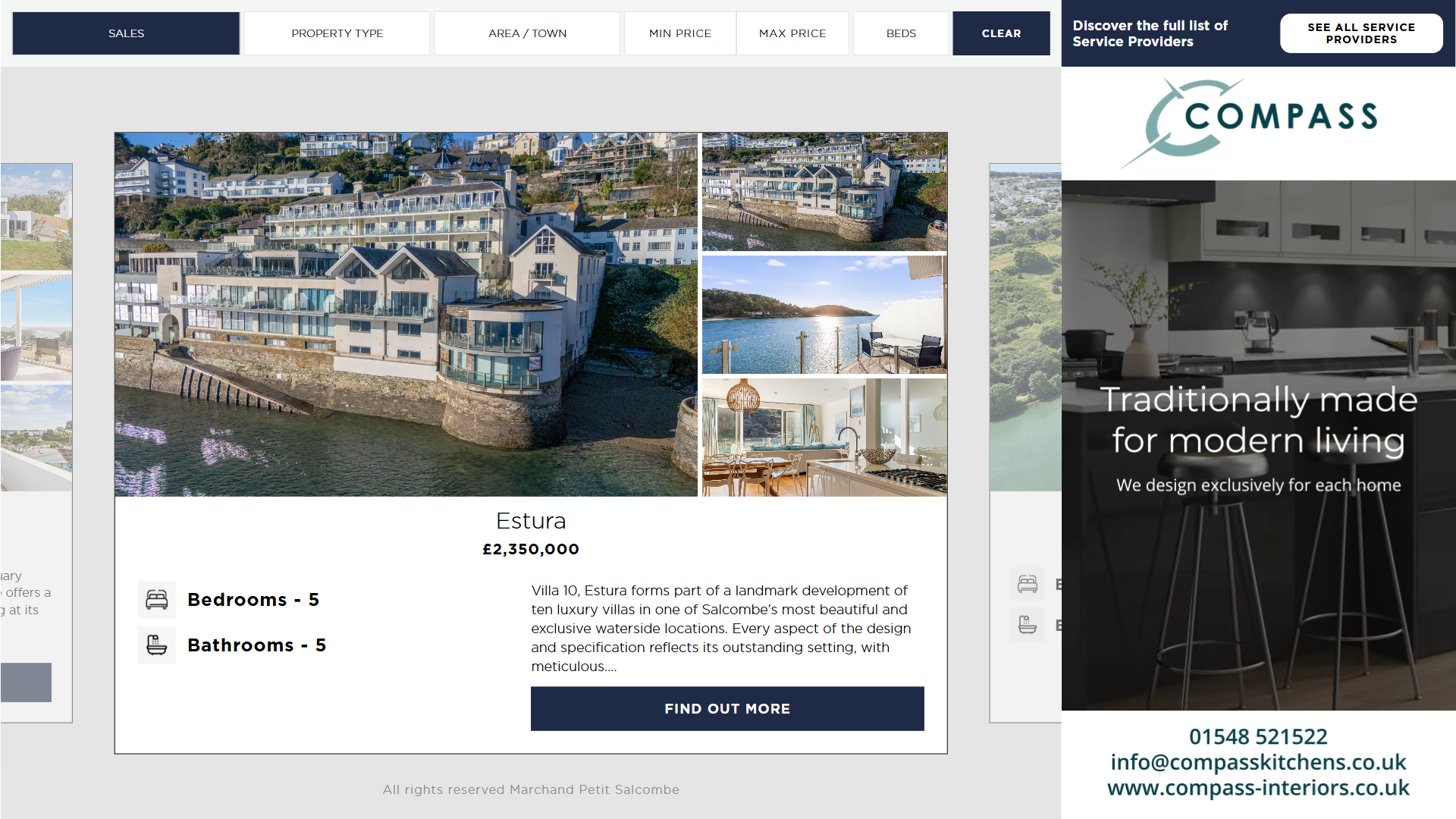
Task: View the kitchen dining interior thumbnail
Action: (x=824, y=438)
